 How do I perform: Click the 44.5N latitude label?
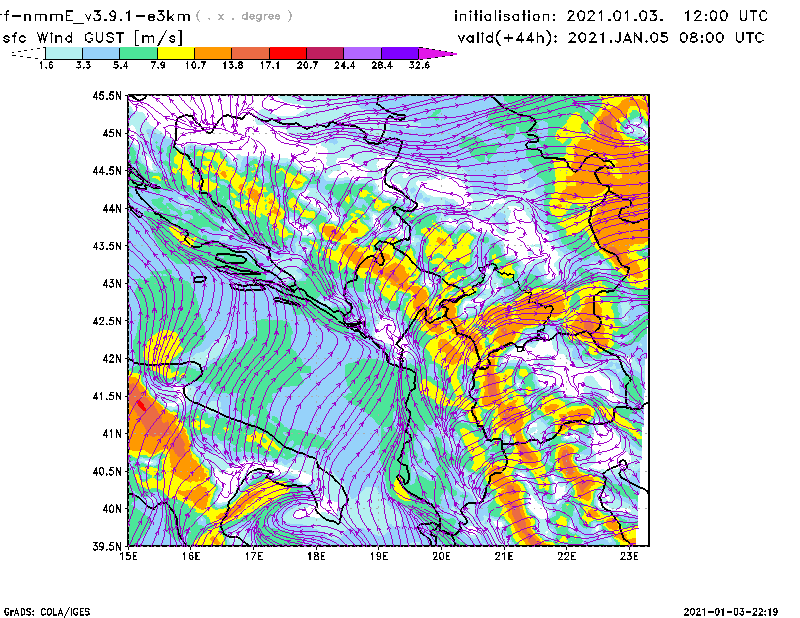click(107, 170)
